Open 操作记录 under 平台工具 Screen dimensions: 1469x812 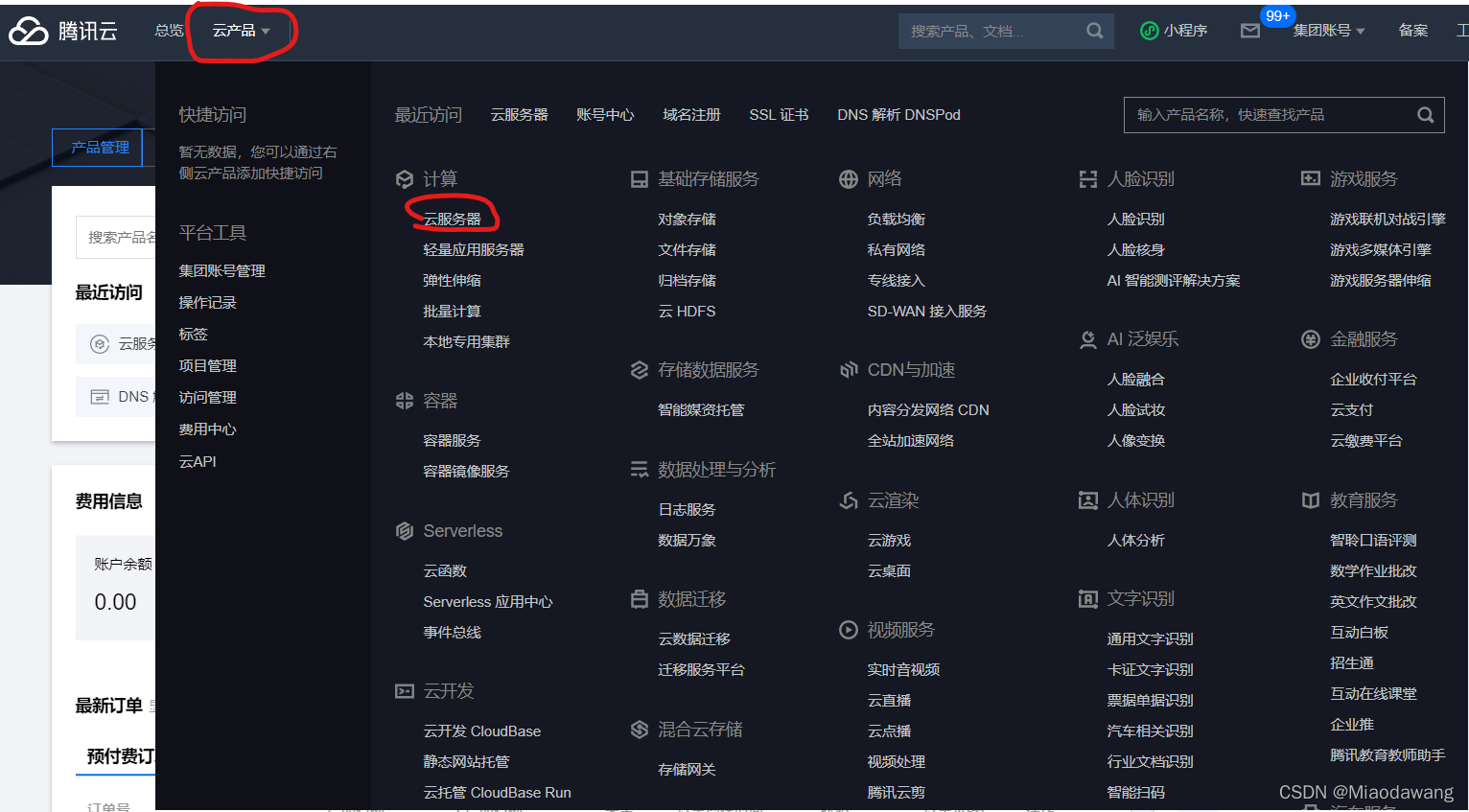(x=208, y=303)
